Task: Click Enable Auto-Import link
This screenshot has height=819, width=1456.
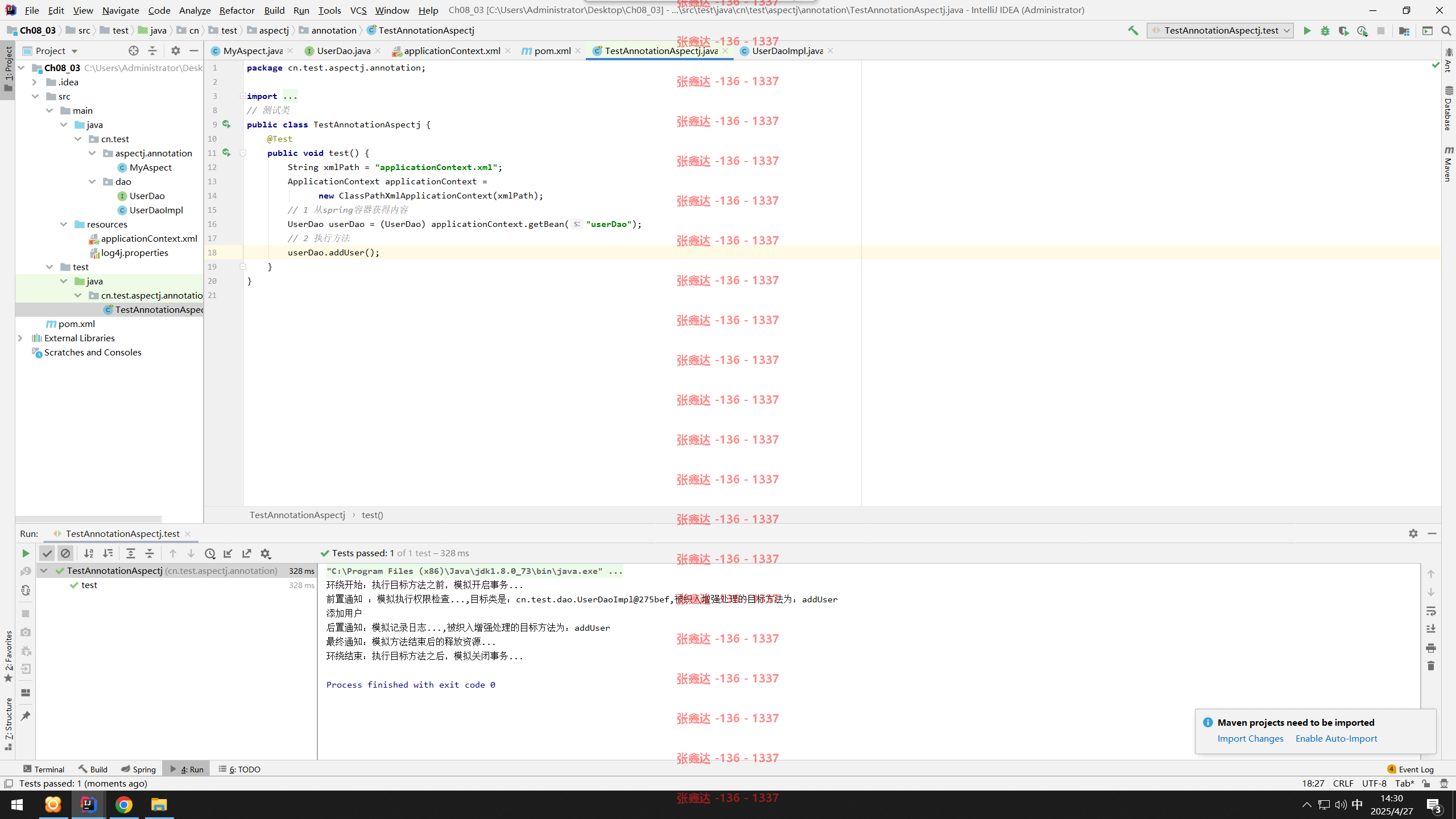Action: (1336, 738)
